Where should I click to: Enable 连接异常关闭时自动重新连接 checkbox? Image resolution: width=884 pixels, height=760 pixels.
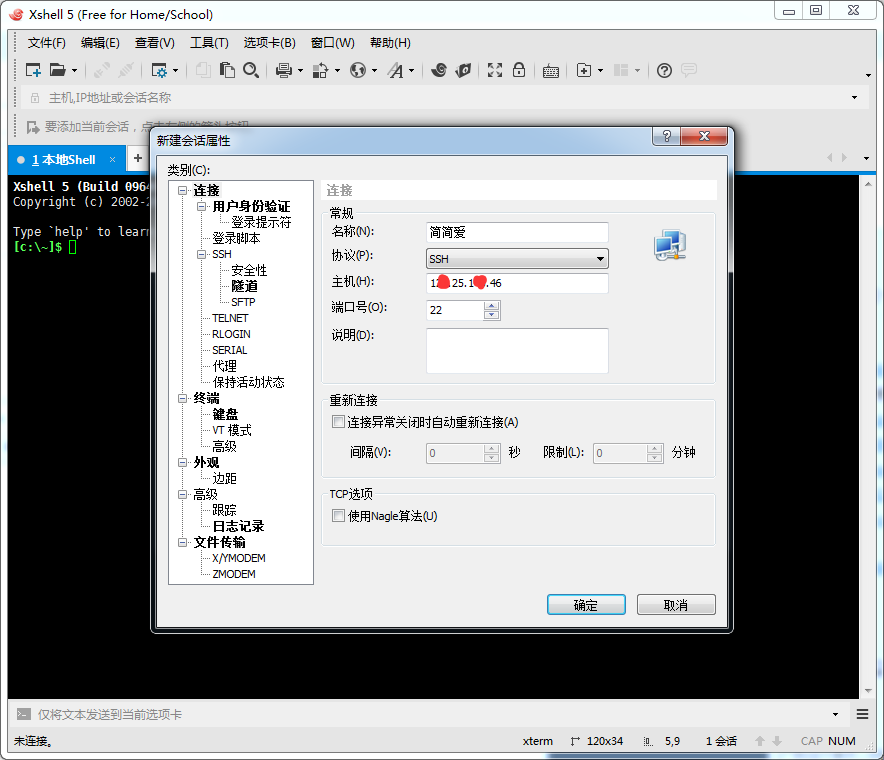pyautogui.click(x=338, y=422)
